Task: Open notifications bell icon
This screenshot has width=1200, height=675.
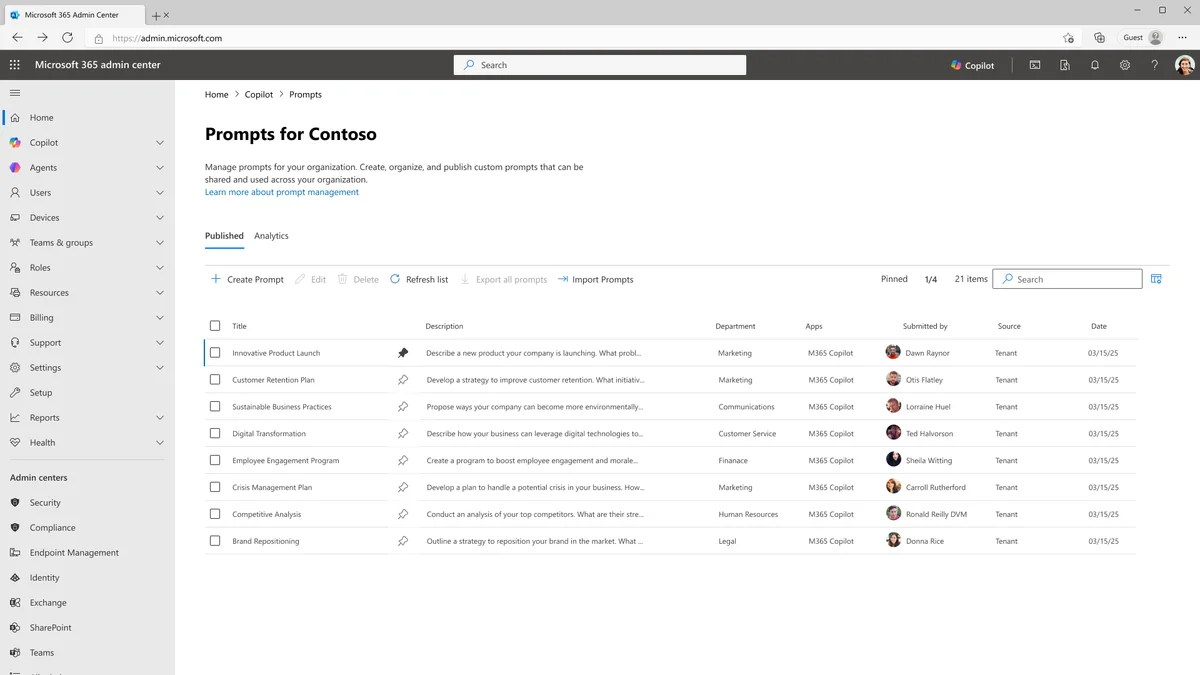Action: point(1095,65)
